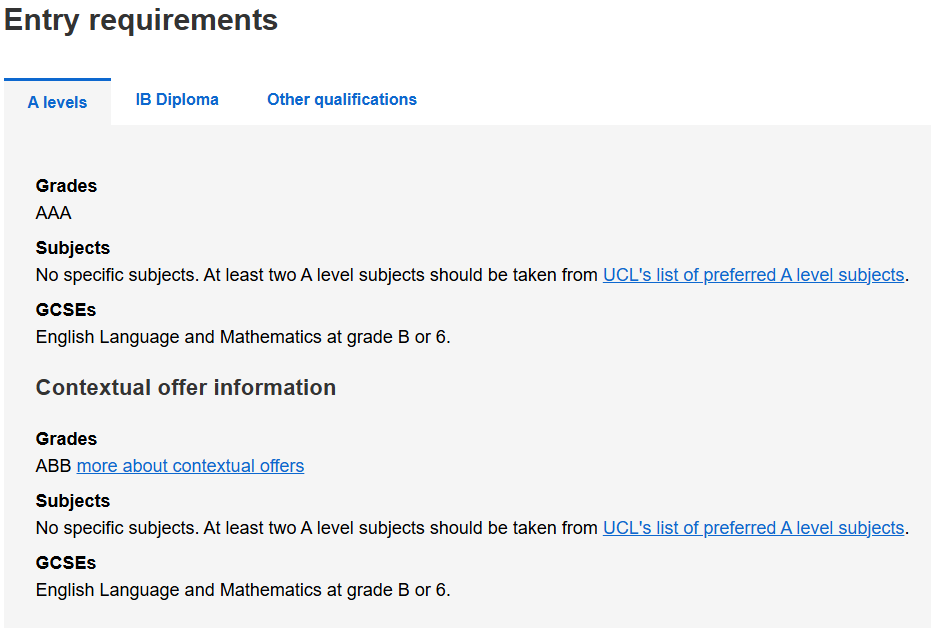The width and height of the screenshot is (935, 633).
Task: Open more about contextual offers link
Action: 190,466
